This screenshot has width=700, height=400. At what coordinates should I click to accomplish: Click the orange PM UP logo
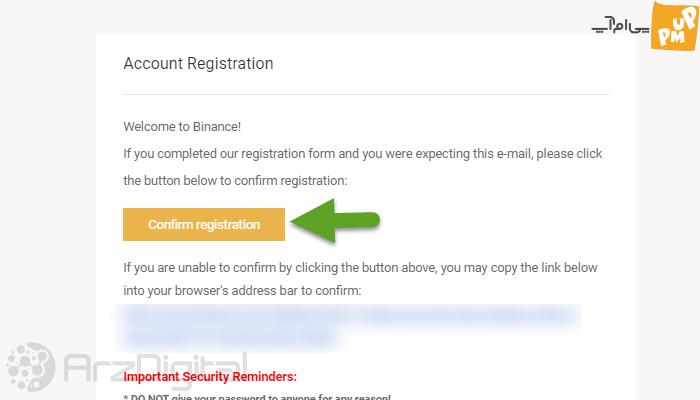675,26
